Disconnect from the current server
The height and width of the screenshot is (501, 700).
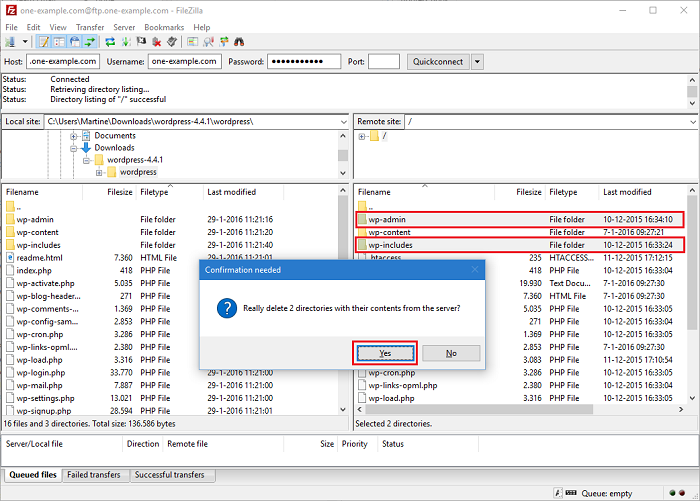(x=157, y=42)
